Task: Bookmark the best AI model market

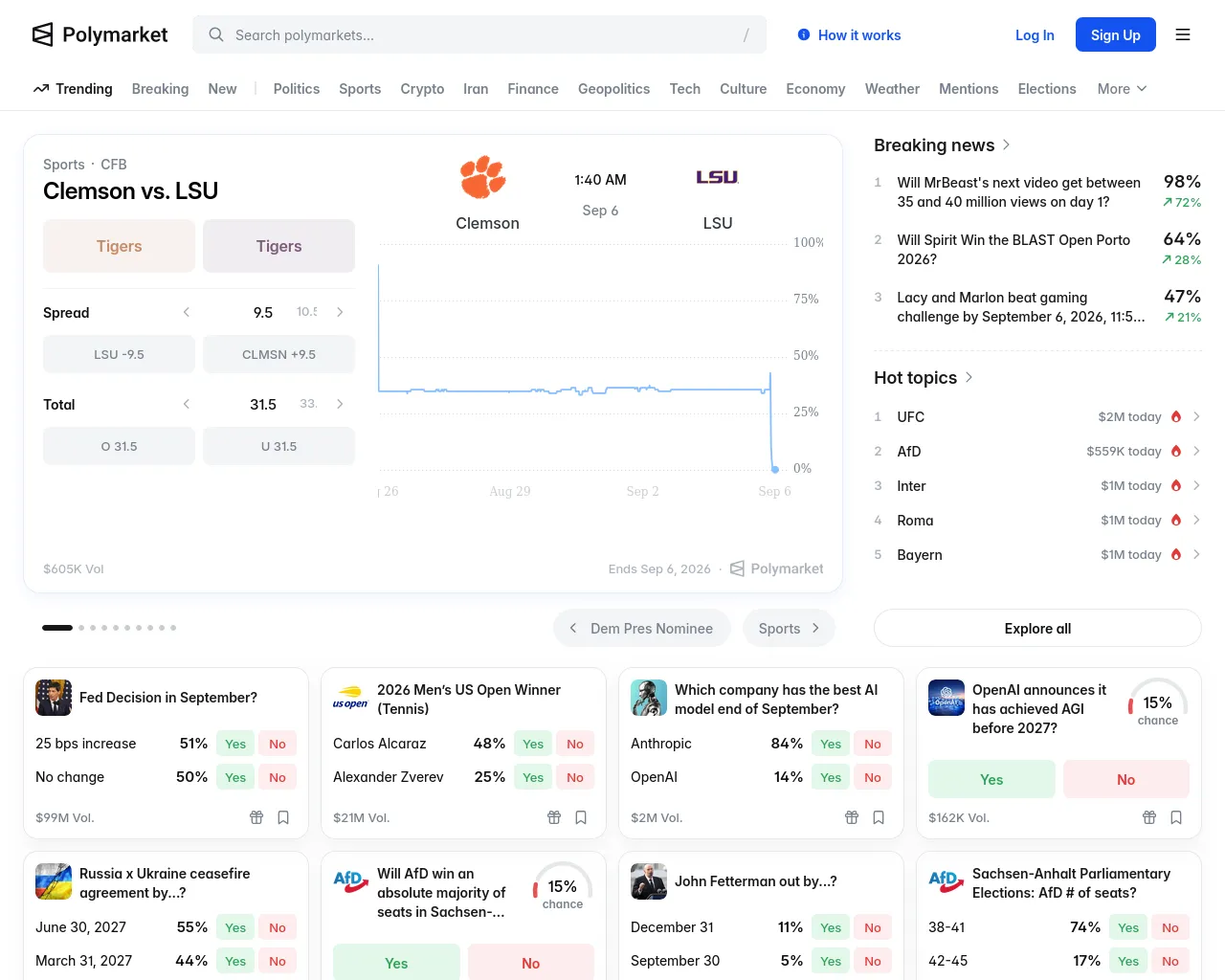Action: (x=879, y=817)
